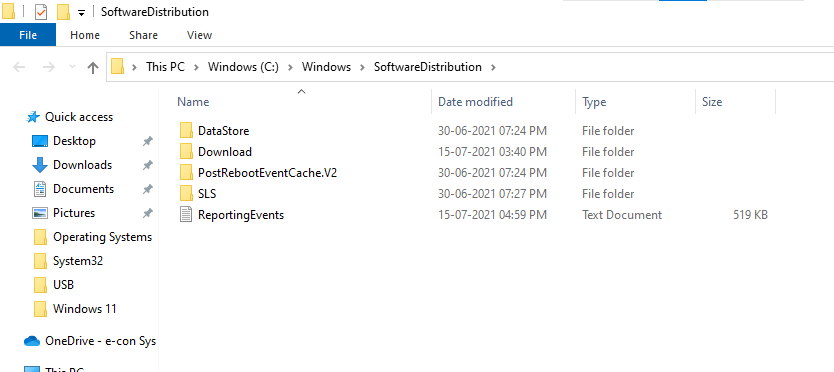
Task: Click the Quick access star icon
Action: [x=33, y=117]
